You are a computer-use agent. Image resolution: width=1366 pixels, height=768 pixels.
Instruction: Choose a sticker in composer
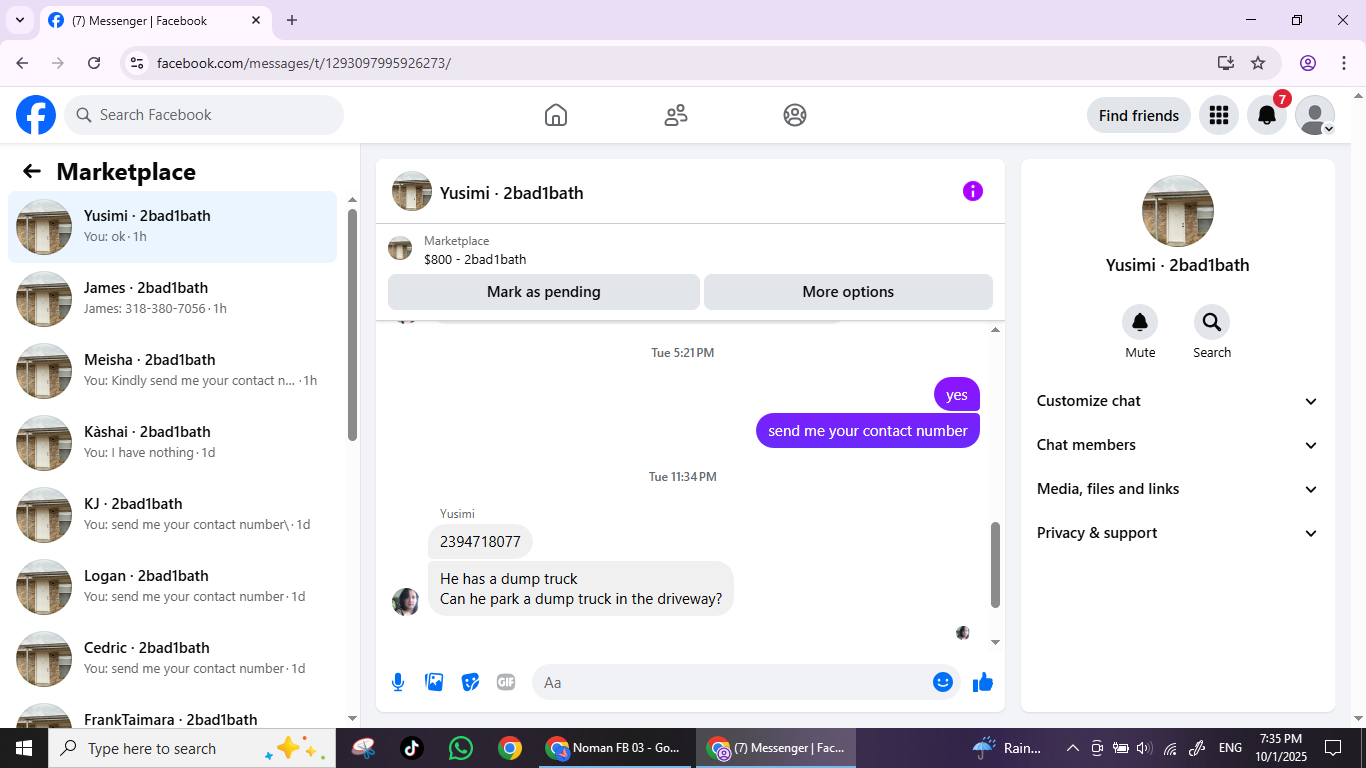click(x=470, y=682)
